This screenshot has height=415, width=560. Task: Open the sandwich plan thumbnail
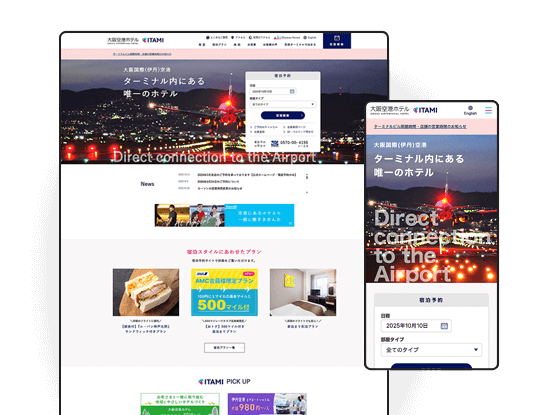(146, 292)
